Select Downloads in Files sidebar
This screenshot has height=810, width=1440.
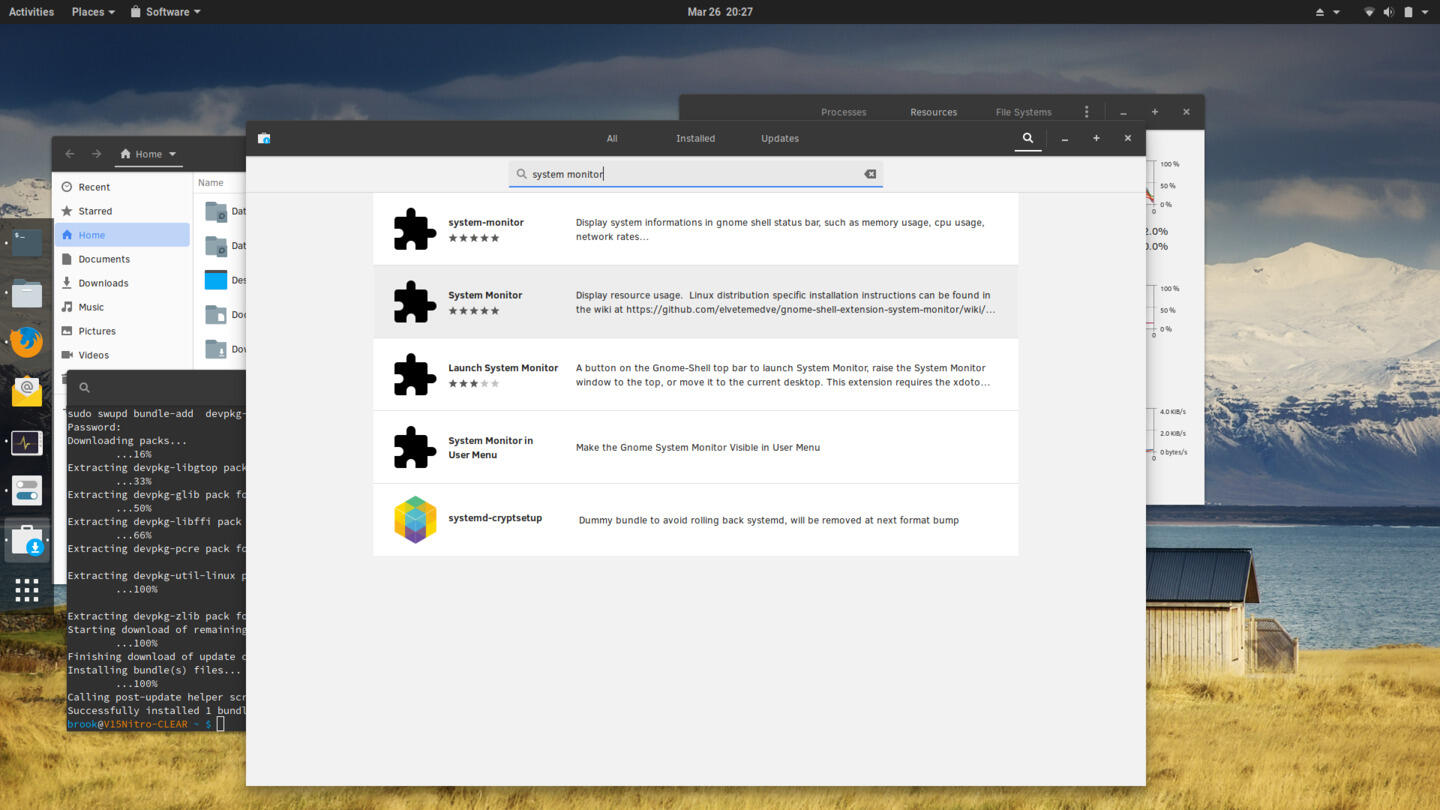tap(122, 283)
